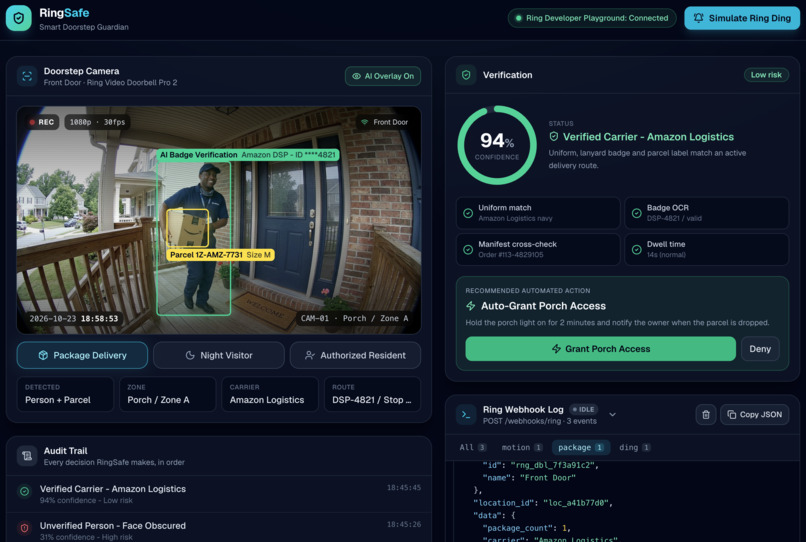Click the Zone Porch / Zone A tile
The width and height of the screenshot is (806, 542).
168,394
